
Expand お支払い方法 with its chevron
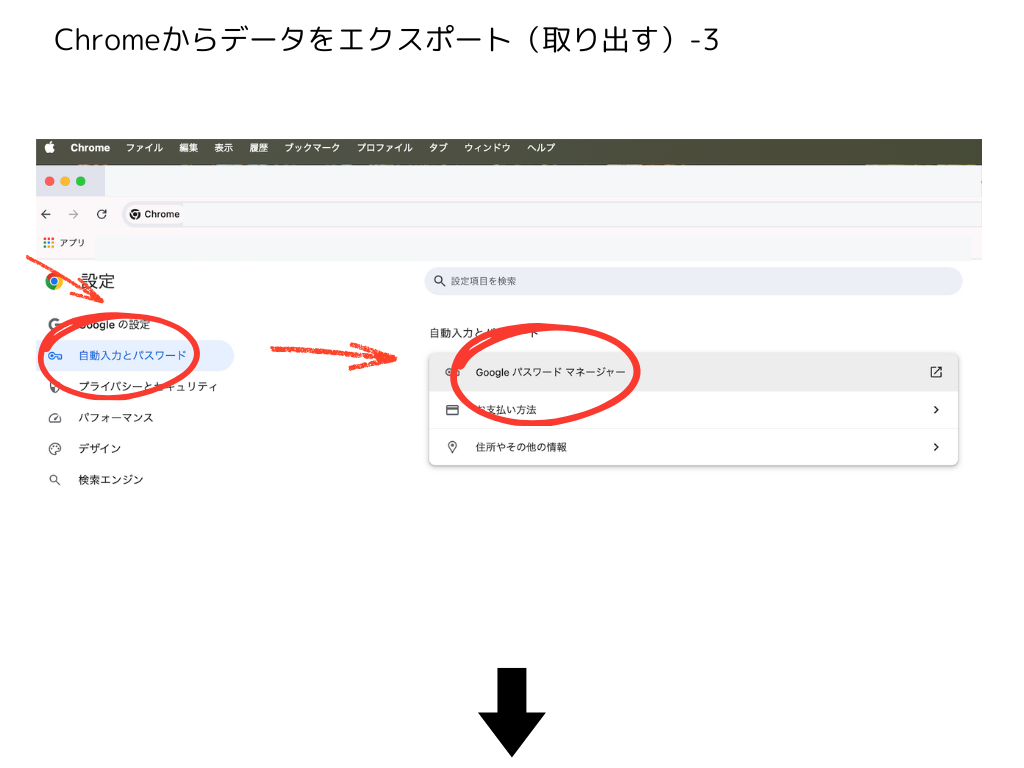pyautogui.click(x=936, y=409)
